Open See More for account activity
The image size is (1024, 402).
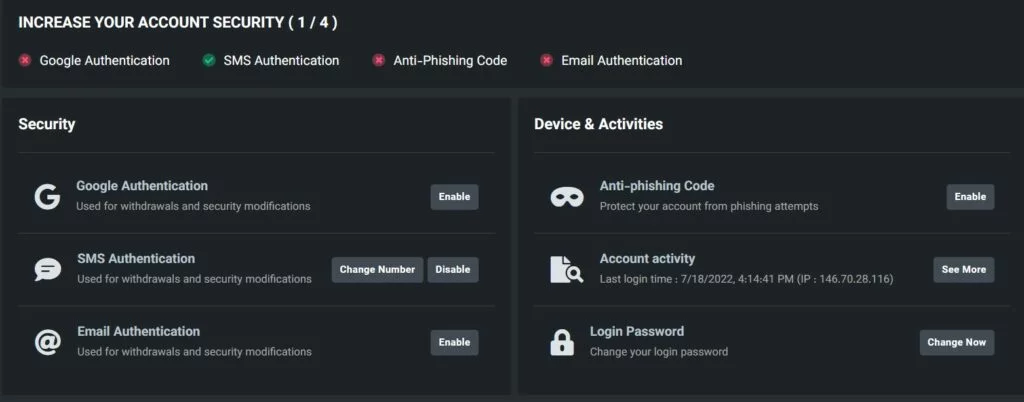963,270
